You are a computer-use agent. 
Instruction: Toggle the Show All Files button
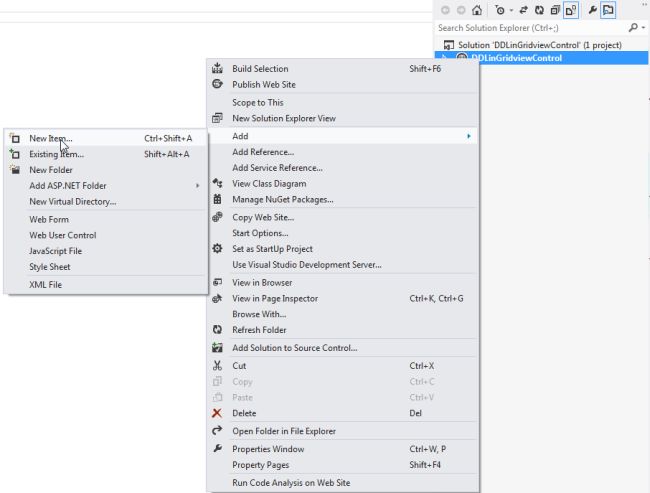pyautogui.click(x=571, y=10)
